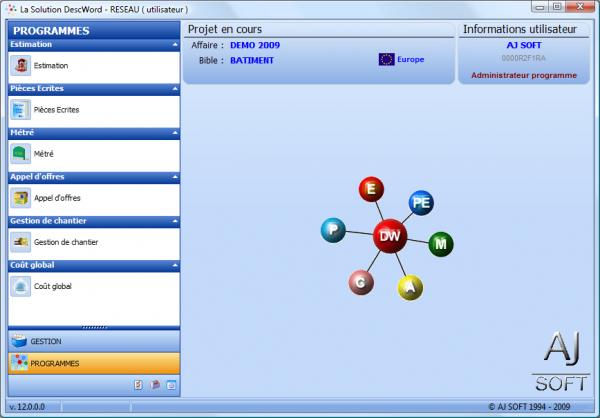Image resolution: width=600 pixels, height=418 pixels.
Task: Minimize the DescWord window
Action: click(540, 7)
